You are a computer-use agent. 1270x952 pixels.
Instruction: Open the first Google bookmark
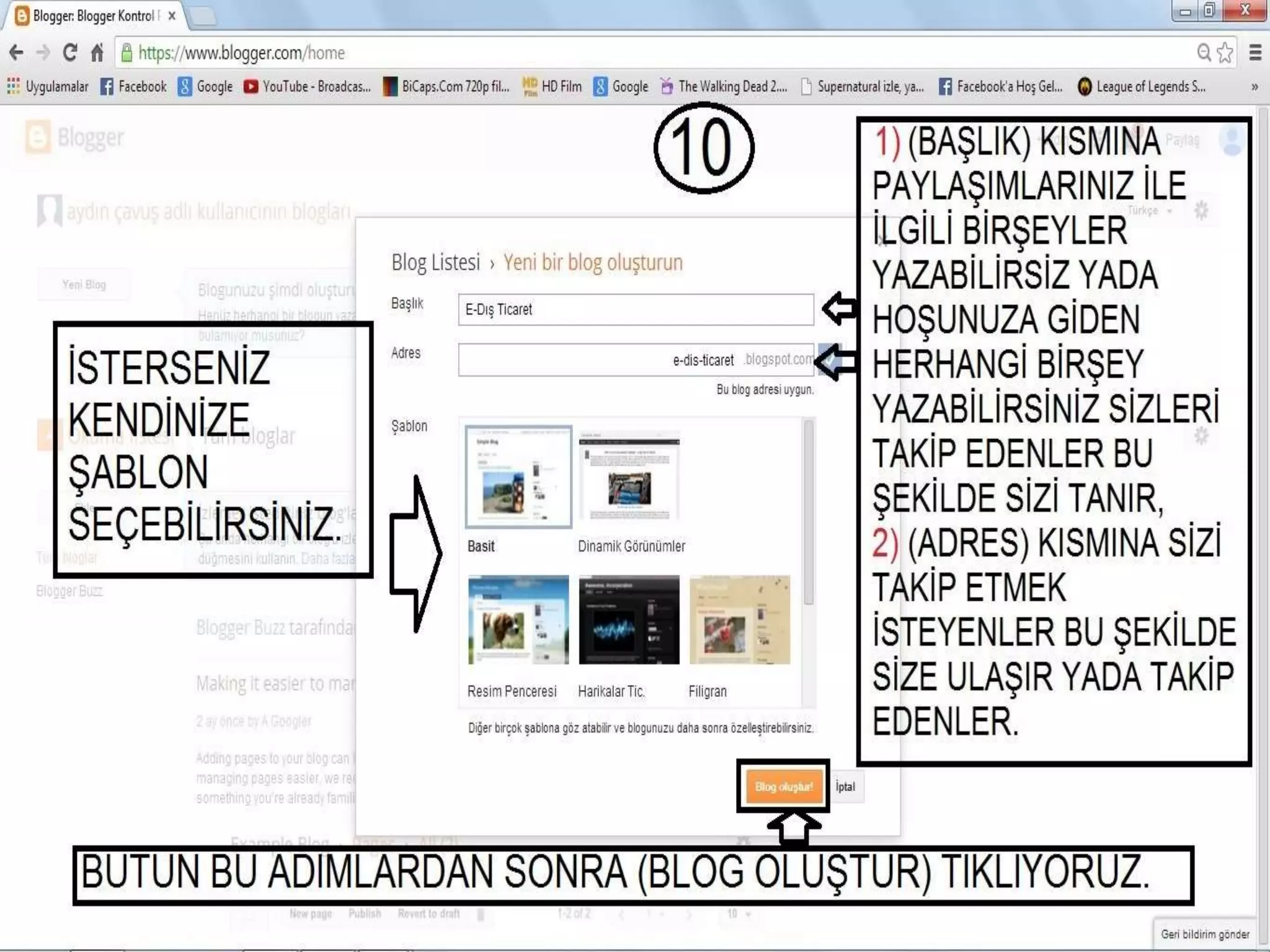click(205, 86)
